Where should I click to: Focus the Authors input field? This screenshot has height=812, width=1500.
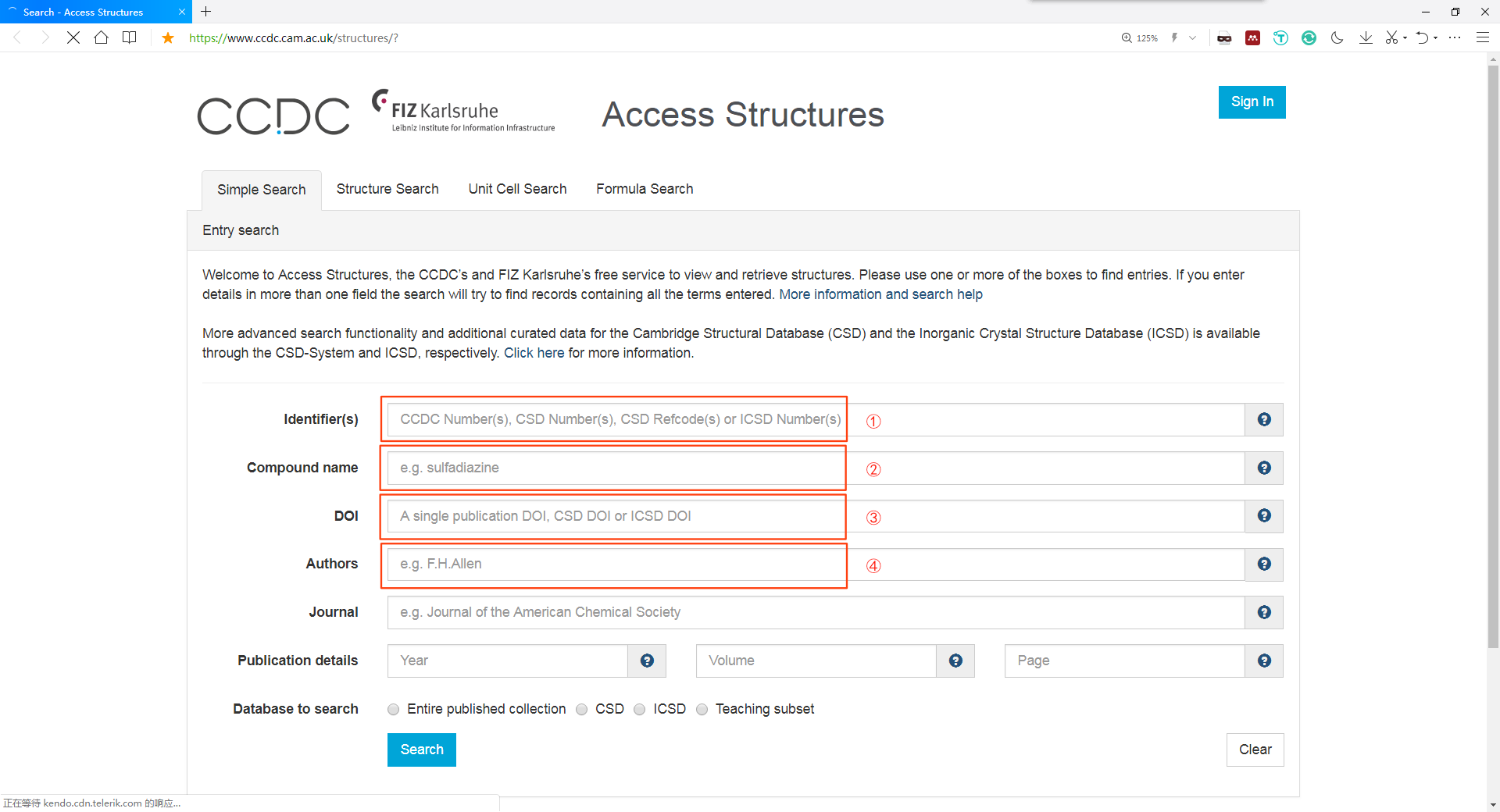(816, 564)
